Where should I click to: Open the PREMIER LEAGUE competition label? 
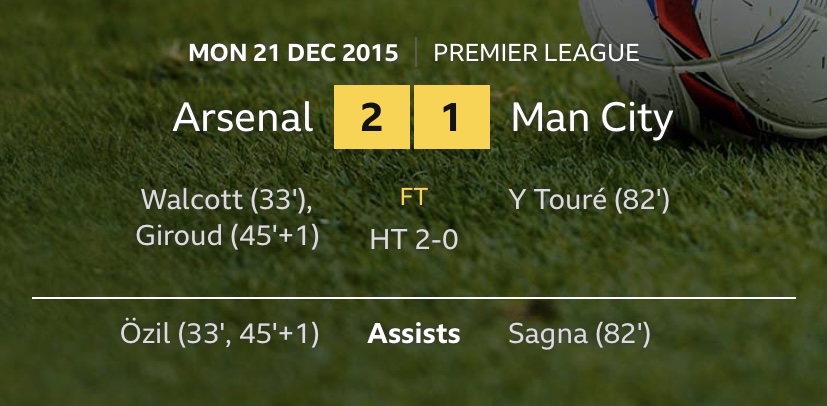536,53
